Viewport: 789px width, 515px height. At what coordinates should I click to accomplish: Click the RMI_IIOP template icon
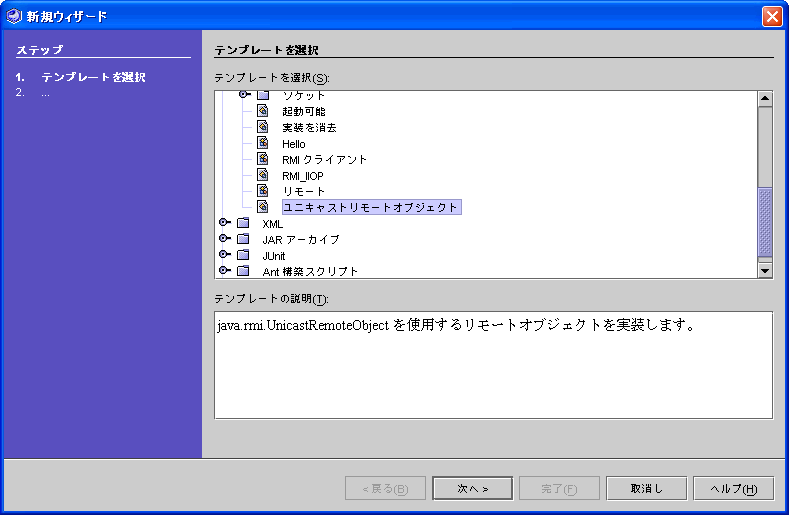click(x=263, y=175)
